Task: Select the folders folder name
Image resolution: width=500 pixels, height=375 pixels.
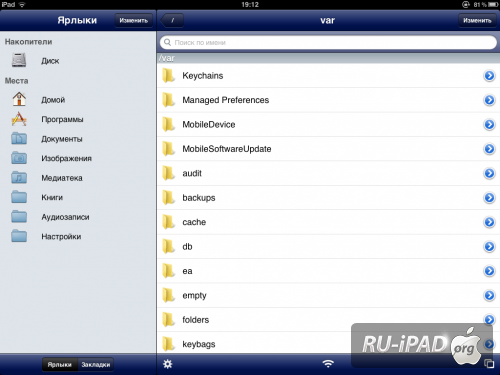Action: click(196, 320)
